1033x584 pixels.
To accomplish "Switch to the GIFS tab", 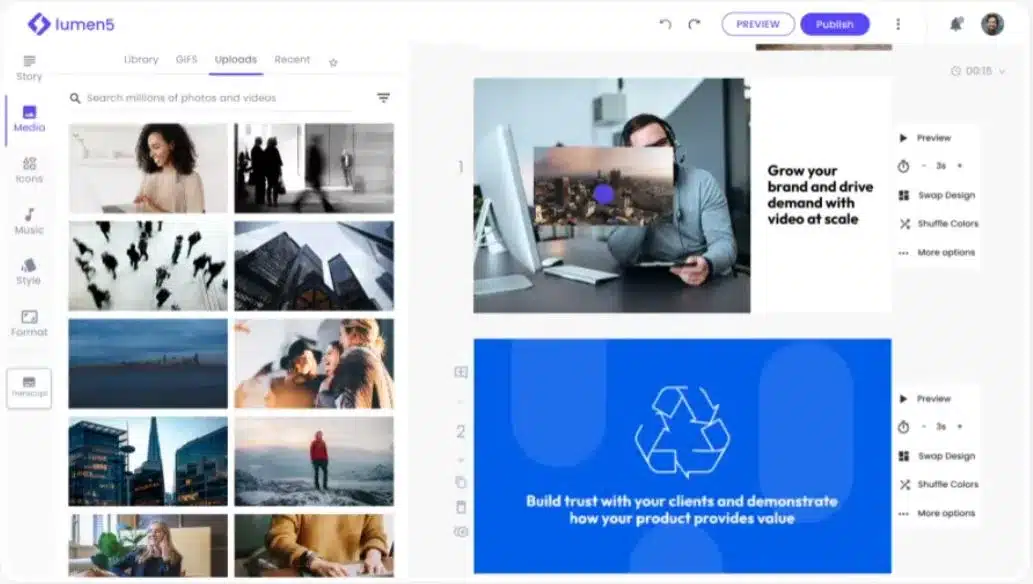I will tap(186, 59).
